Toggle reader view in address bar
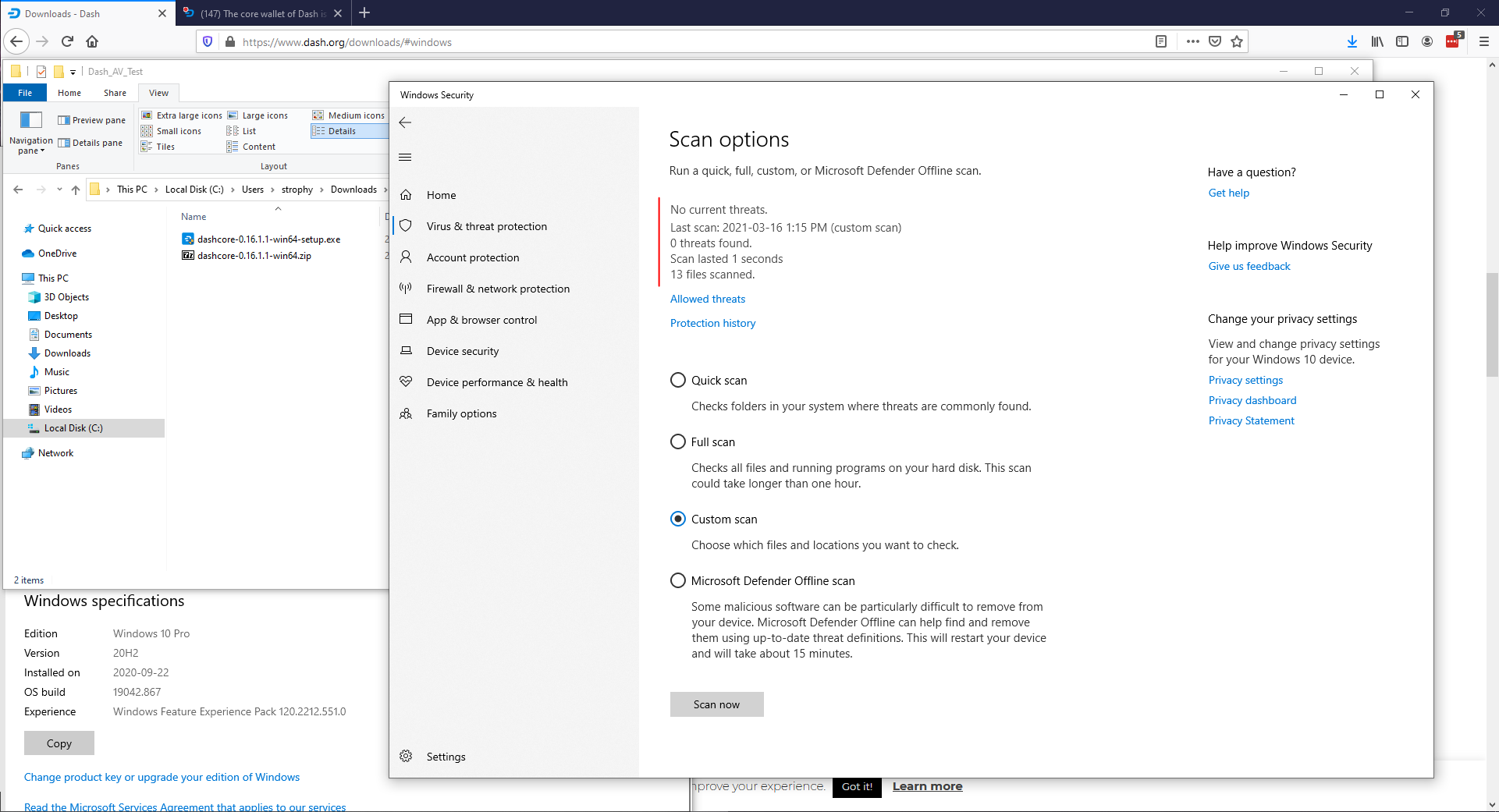1499x812 pixels. pyautogui.click(x=1161, y=41)
